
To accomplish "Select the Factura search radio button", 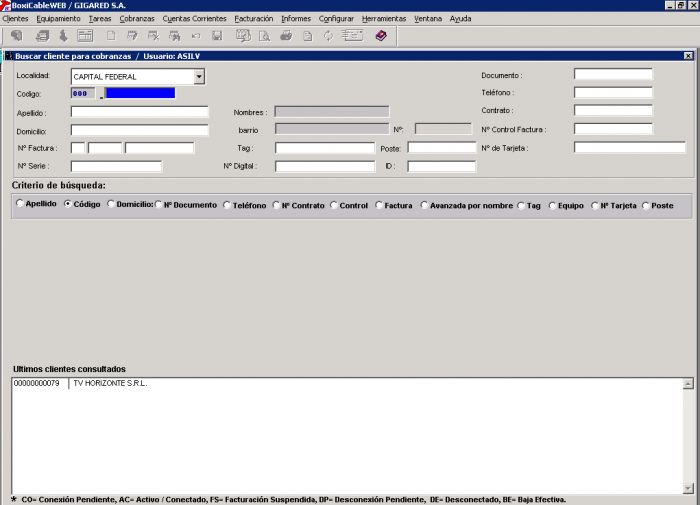I will pos(379,205).
